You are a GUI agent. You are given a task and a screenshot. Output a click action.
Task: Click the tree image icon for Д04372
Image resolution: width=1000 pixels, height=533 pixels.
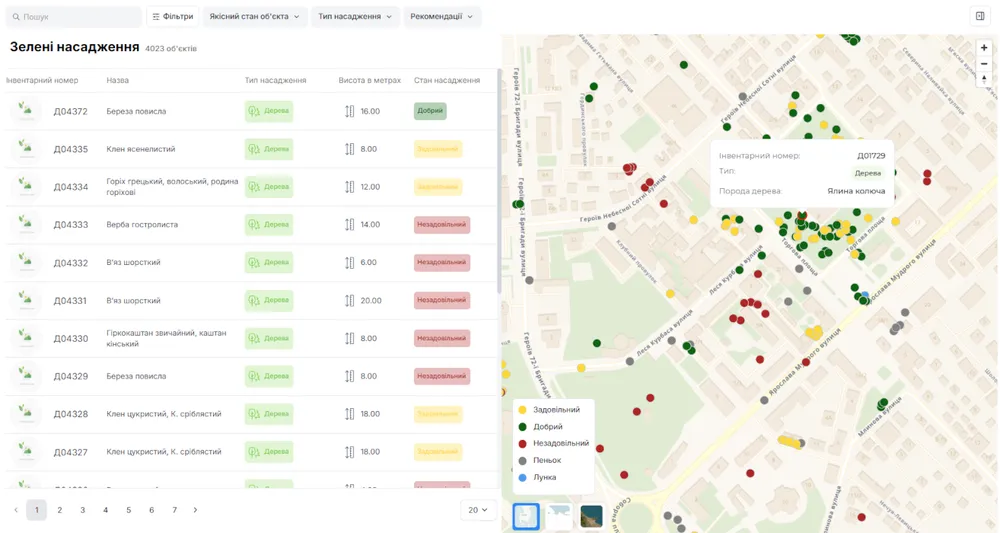[26, 110]
